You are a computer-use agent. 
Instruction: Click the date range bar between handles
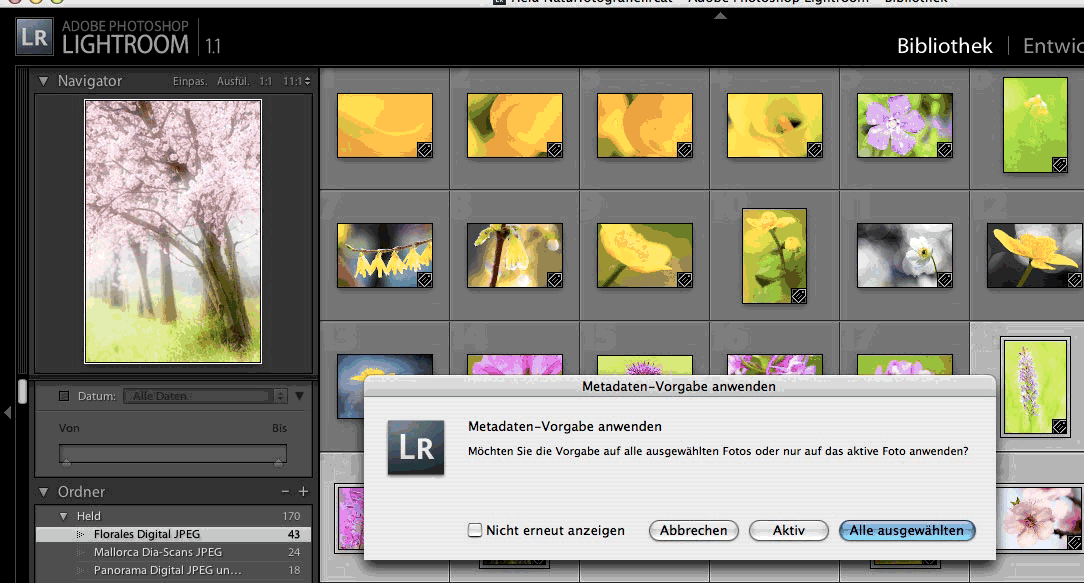pos(173,454)
